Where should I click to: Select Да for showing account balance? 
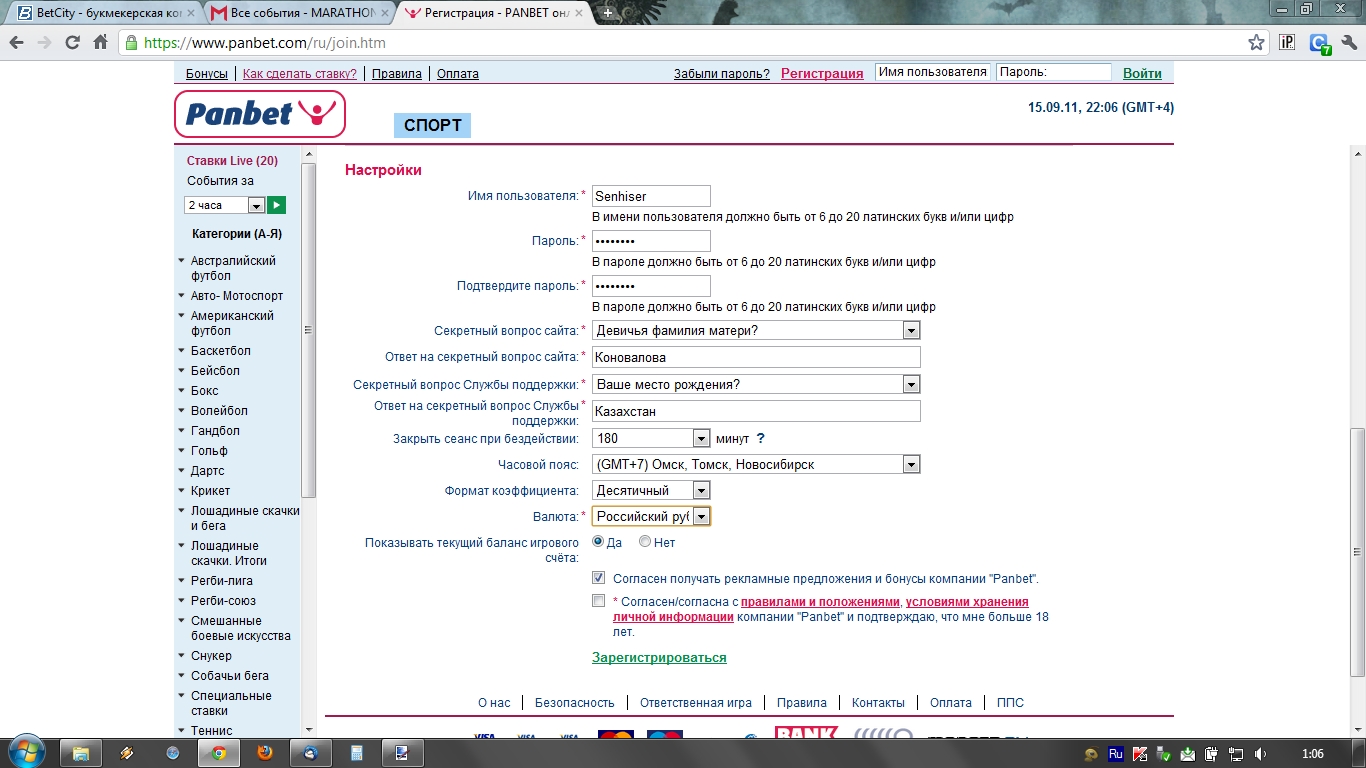tap(598, 542)
